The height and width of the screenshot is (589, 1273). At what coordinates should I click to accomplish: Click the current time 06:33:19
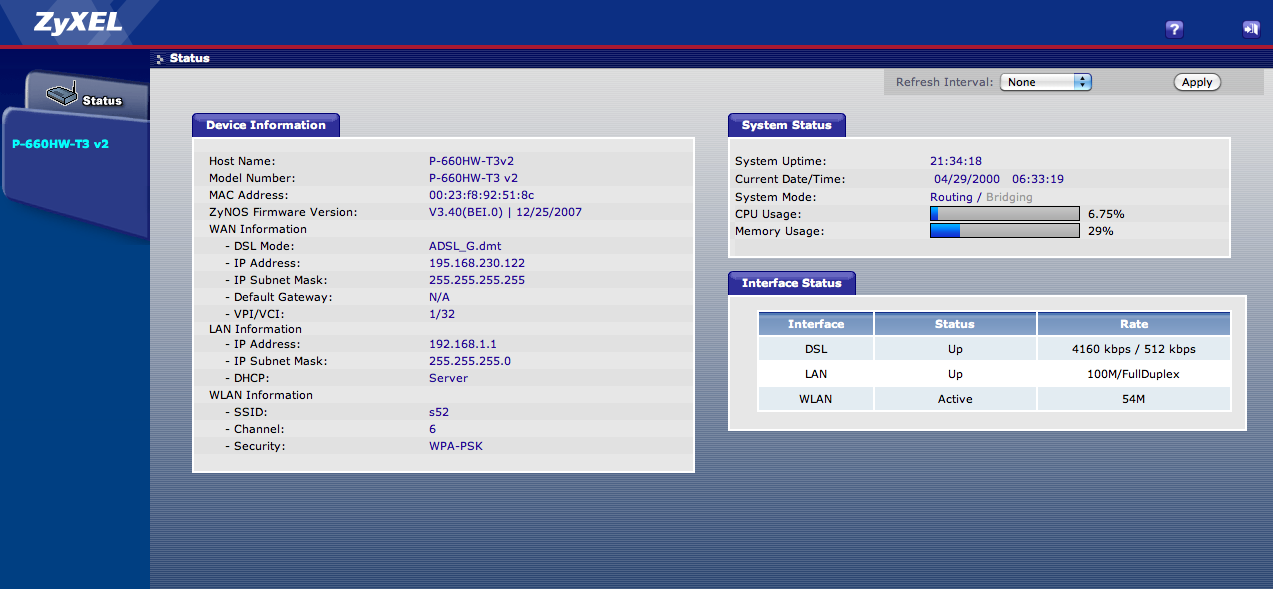pyautogui.click(x=1038, y=179)
